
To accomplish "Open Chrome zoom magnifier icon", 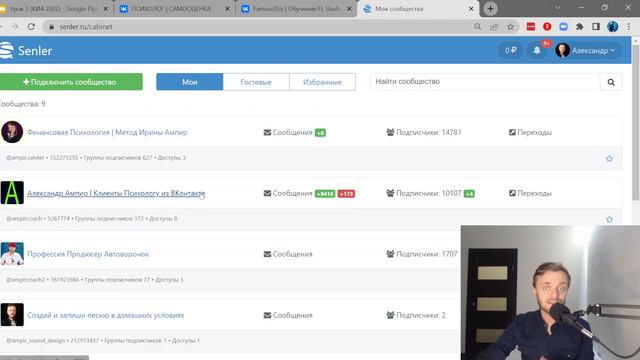I will tap(478, 27).
